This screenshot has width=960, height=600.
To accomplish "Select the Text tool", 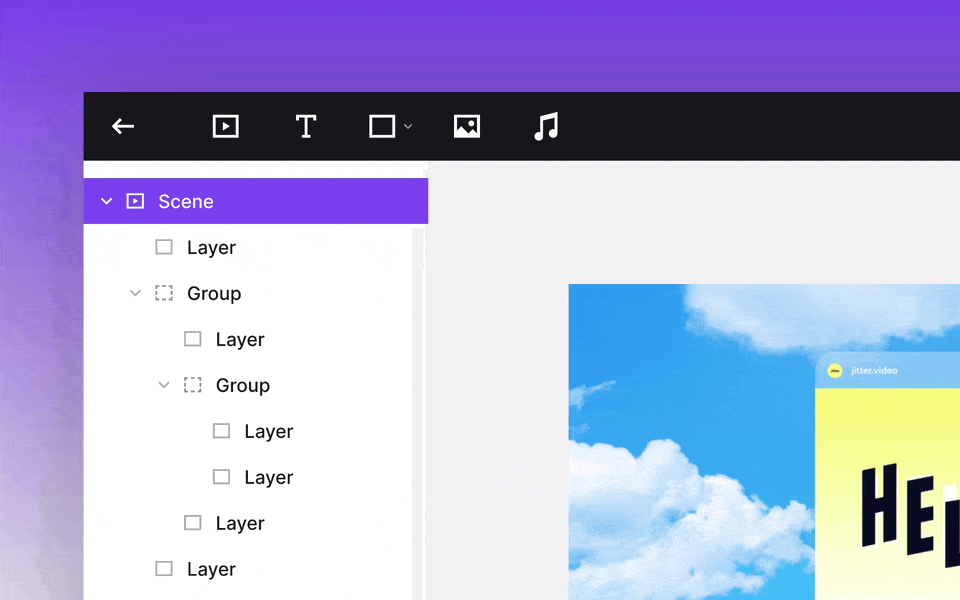I will (x=306, y=127).
